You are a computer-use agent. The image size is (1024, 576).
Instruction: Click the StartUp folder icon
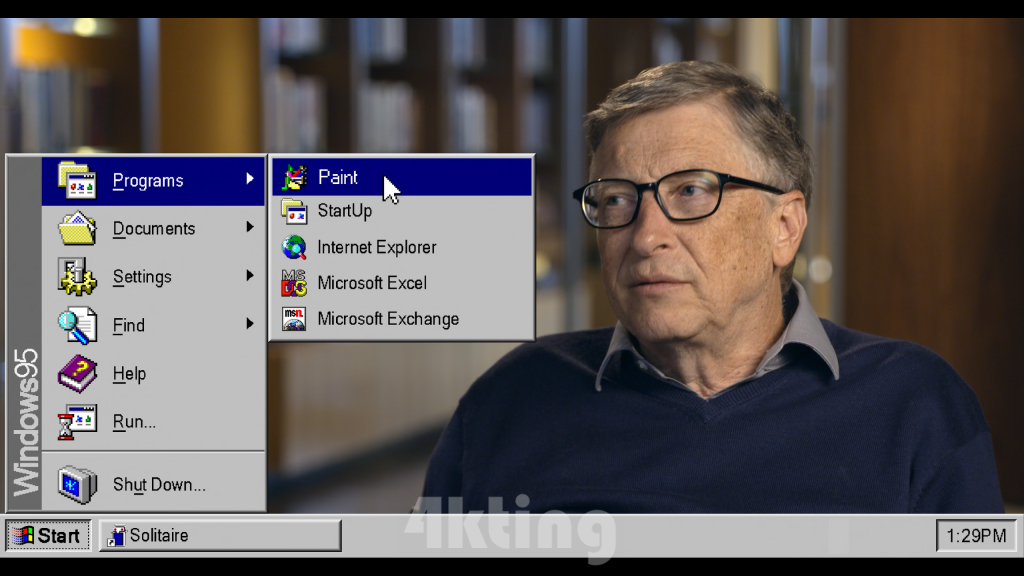[x=295, y=212]
